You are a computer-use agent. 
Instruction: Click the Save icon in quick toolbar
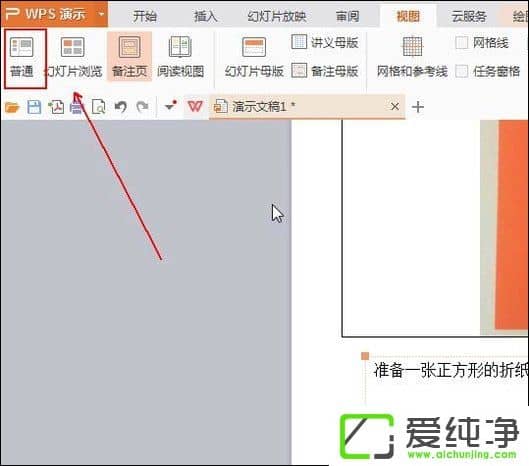34,107
